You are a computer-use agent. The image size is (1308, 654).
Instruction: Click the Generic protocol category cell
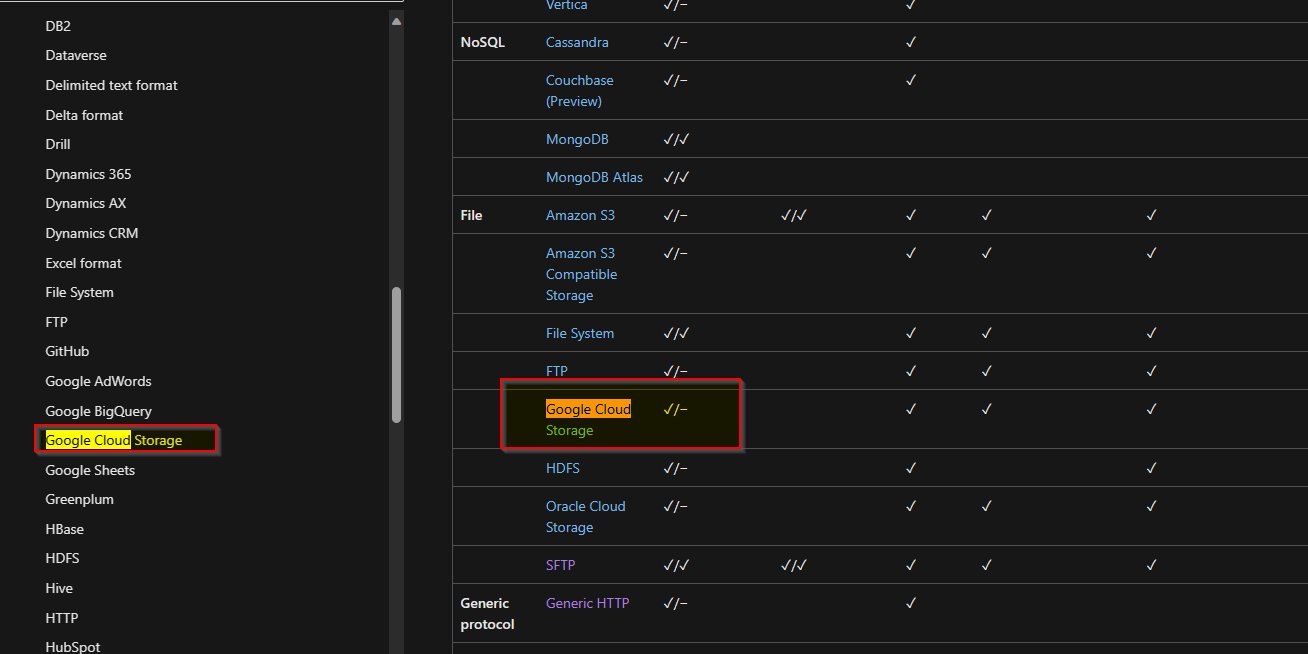click(487, 613)
